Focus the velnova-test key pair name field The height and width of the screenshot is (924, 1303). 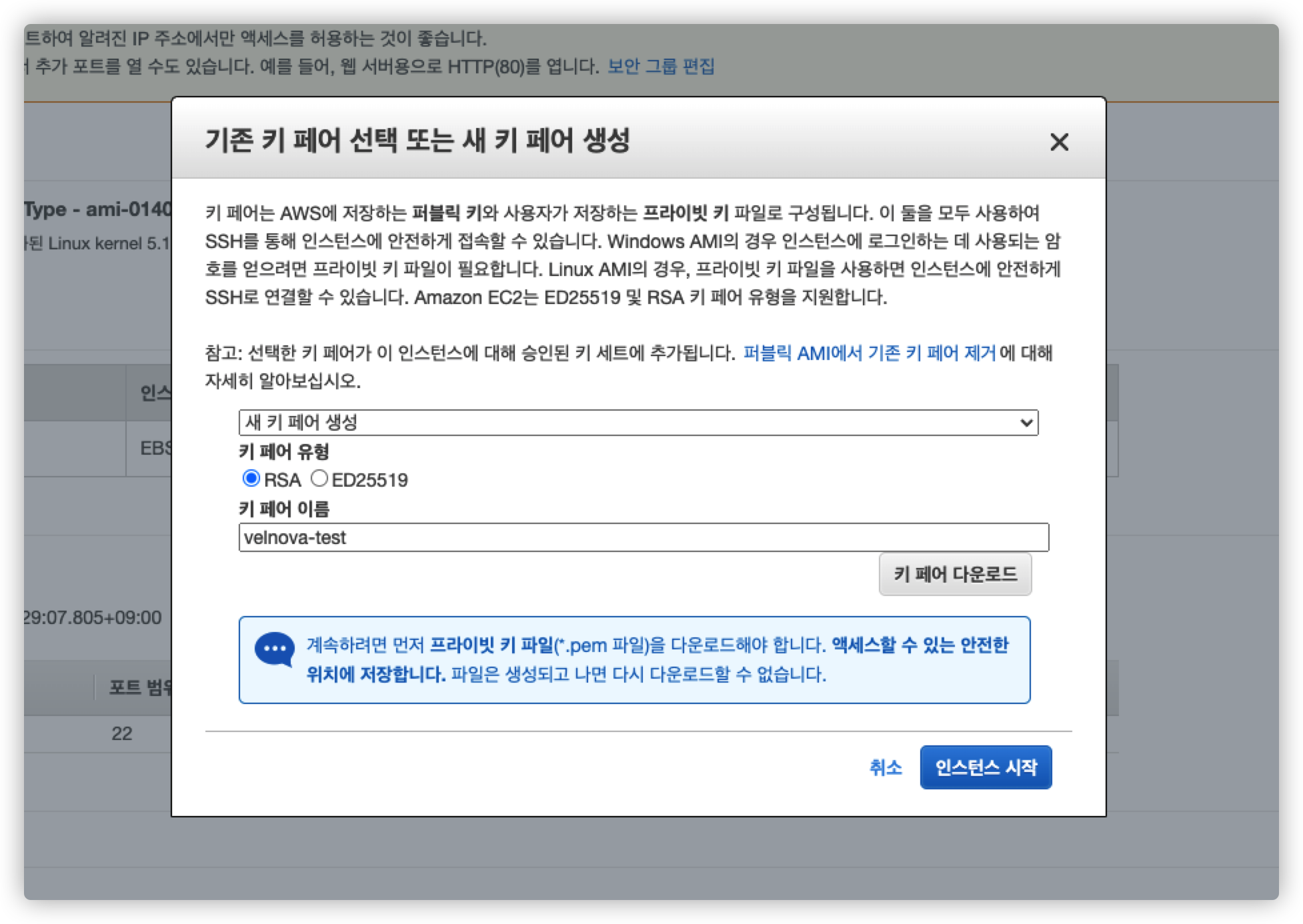pos(643,537)
